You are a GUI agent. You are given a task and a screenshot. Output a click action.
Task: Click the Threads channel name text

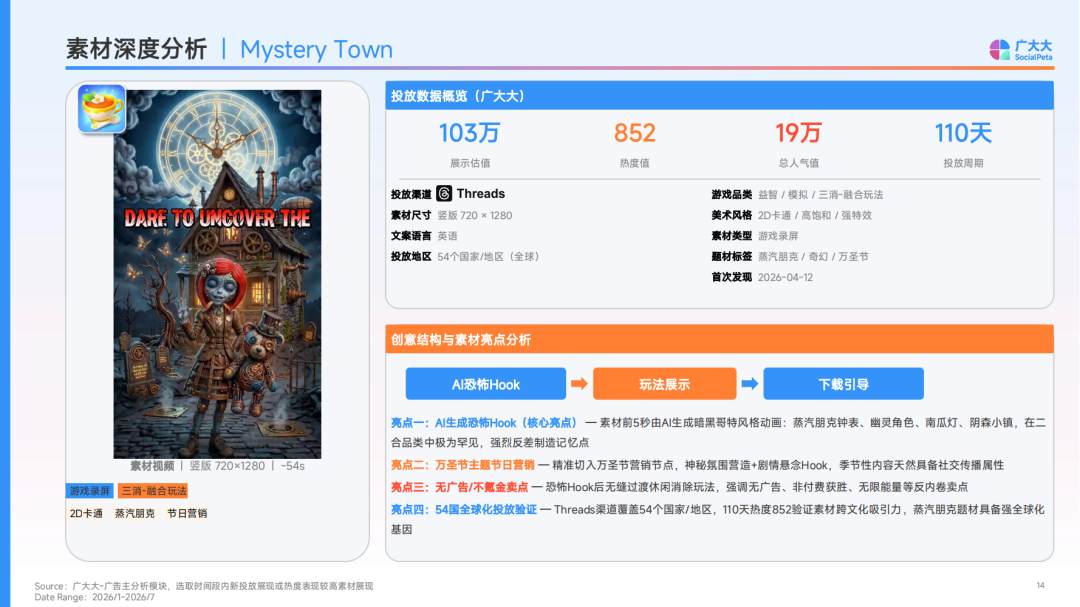481,194
